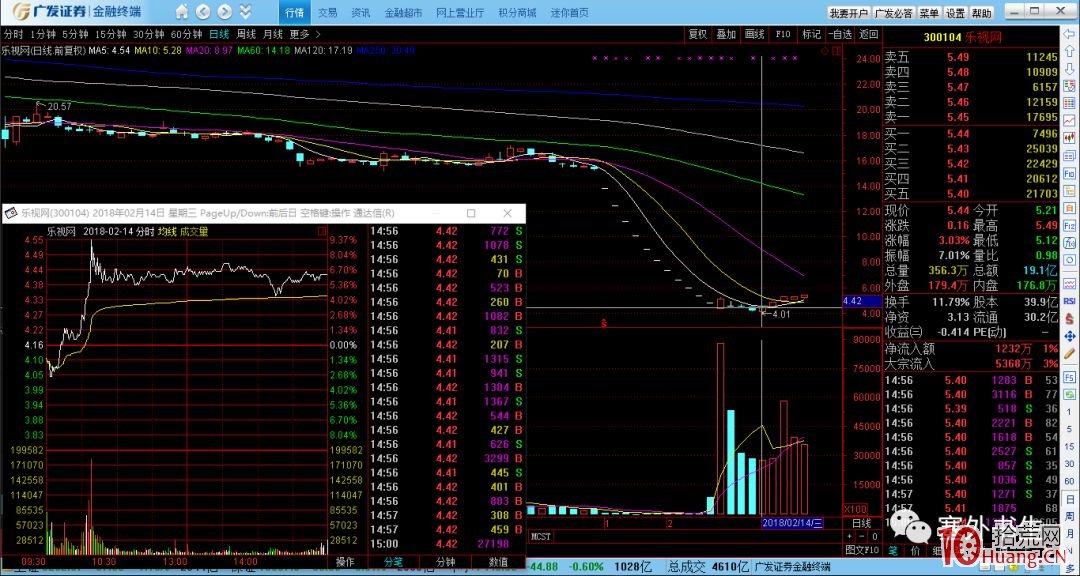
Task: Select the 价 tab in the quote panel
Action: [x=915, y=551]
